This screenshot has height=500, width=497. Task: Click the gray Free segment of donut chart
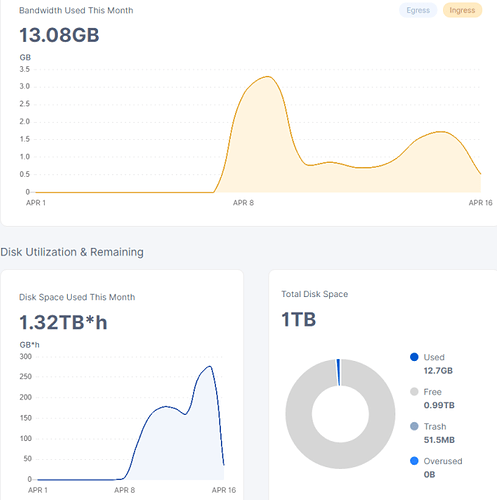click(x=340, y=455)
